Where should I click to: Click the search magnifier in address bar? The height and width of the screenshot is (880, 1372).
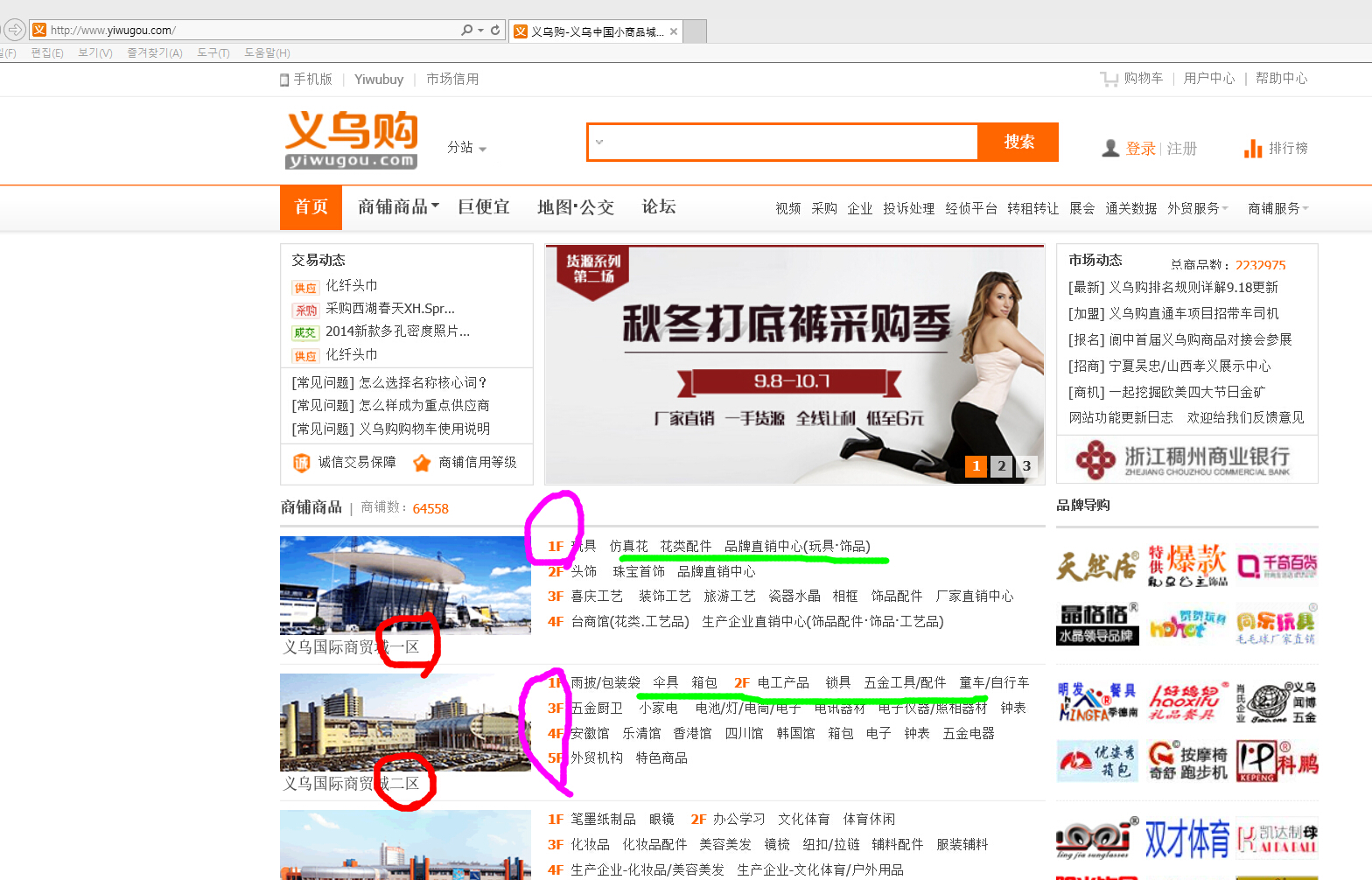[x=467, y=30]
